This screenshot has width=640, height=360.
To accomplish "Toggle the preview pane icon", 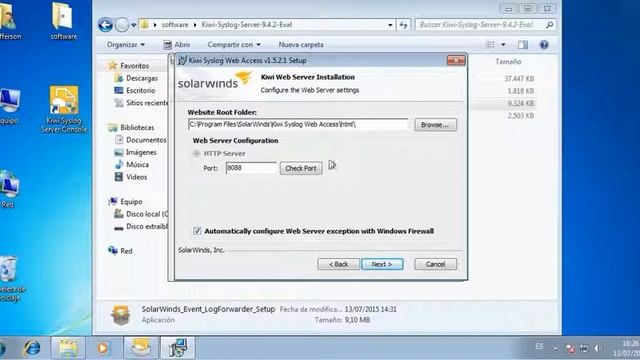I will click(523, 44).
